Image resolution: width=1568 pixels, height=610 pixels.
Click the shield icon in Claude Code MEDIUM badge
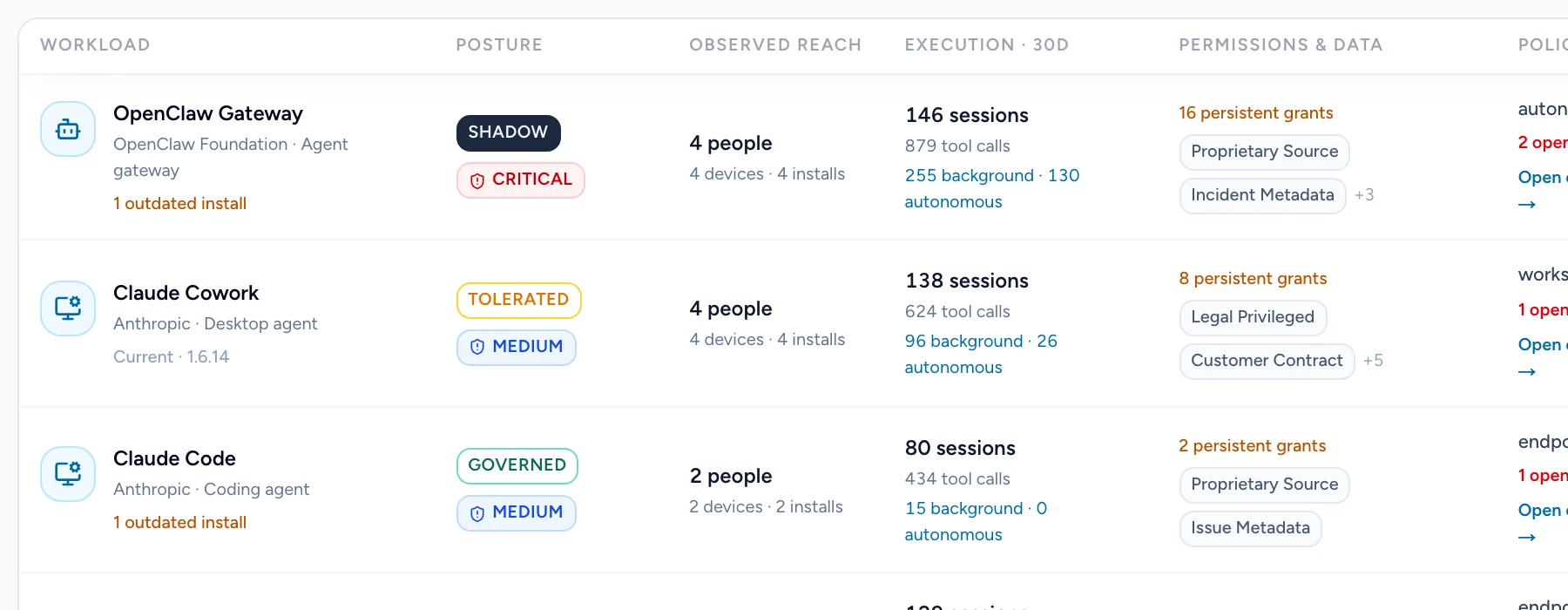coord(477,513)
